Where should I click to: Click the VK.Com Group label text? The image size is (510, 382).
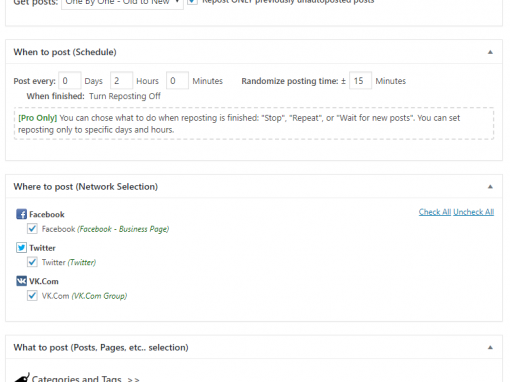[99, 296]
